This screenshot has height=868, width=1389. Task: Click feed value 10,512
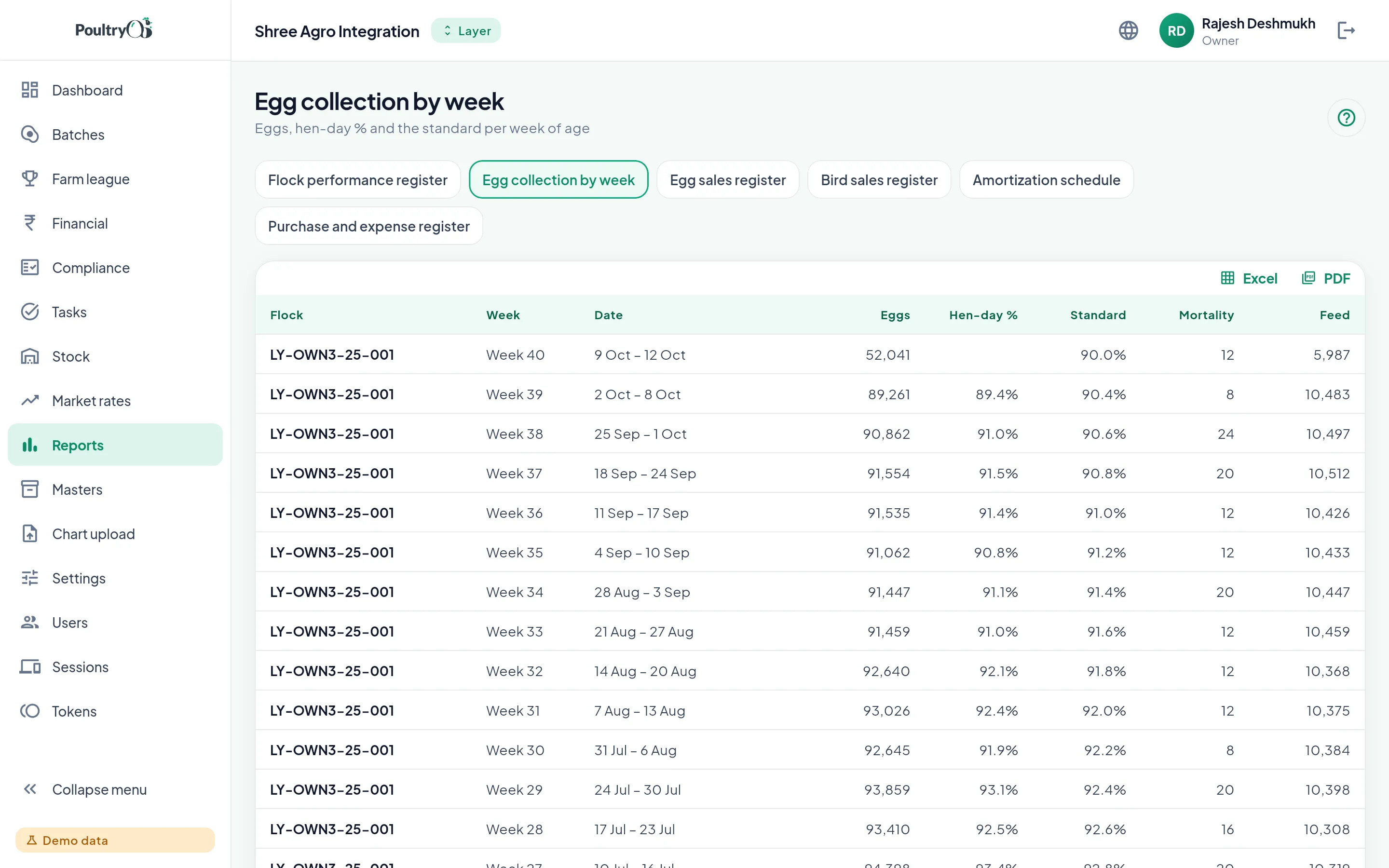[x=1329, y=474]
